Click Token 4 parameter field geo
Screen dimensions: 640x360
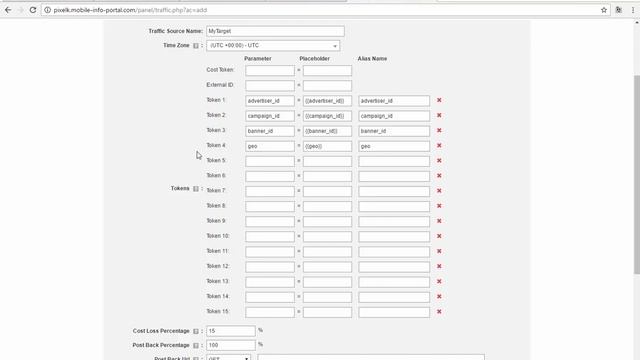270,146
